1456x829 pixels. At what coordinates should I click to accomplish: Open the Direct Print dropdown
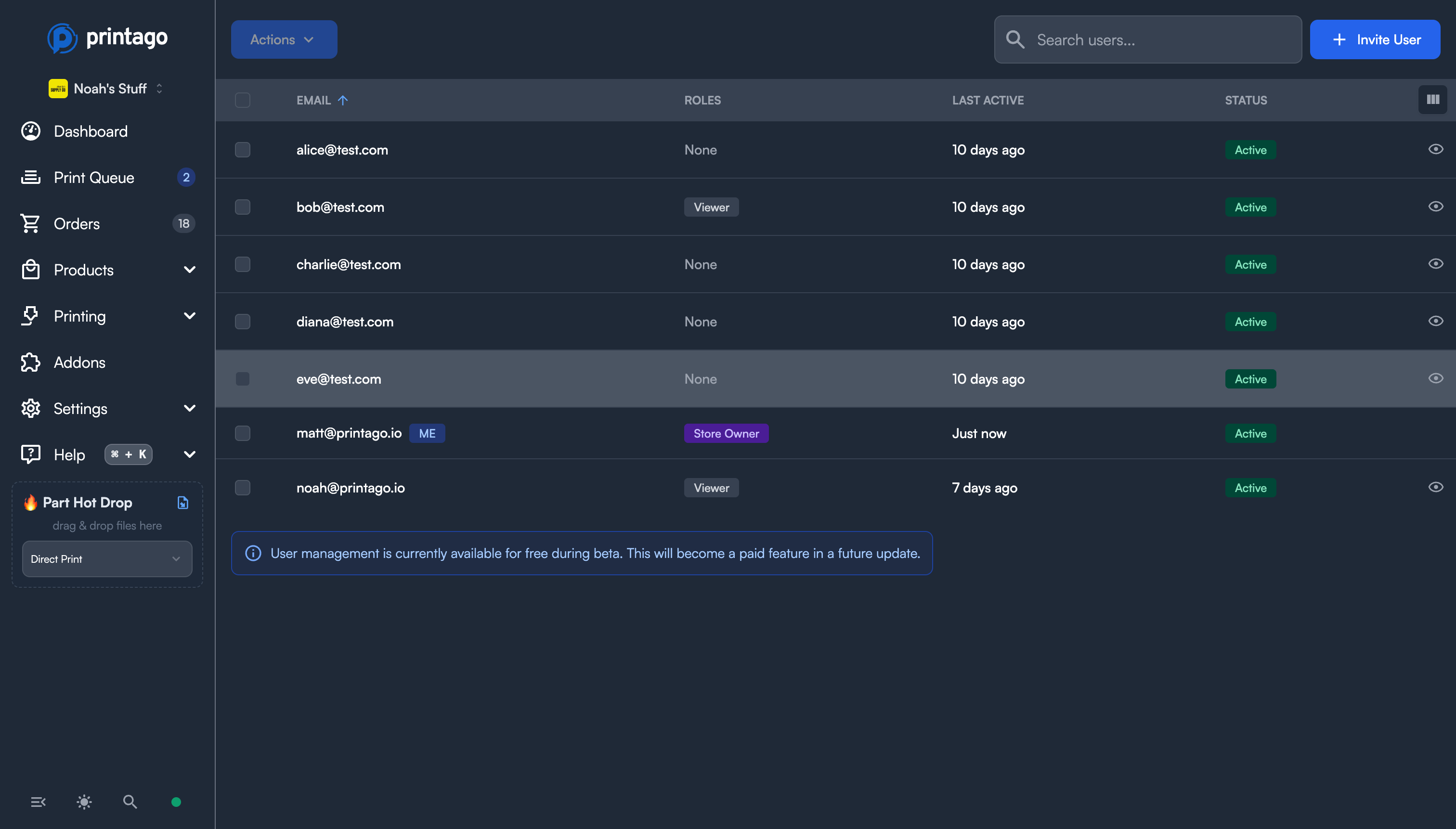[106, 558]
